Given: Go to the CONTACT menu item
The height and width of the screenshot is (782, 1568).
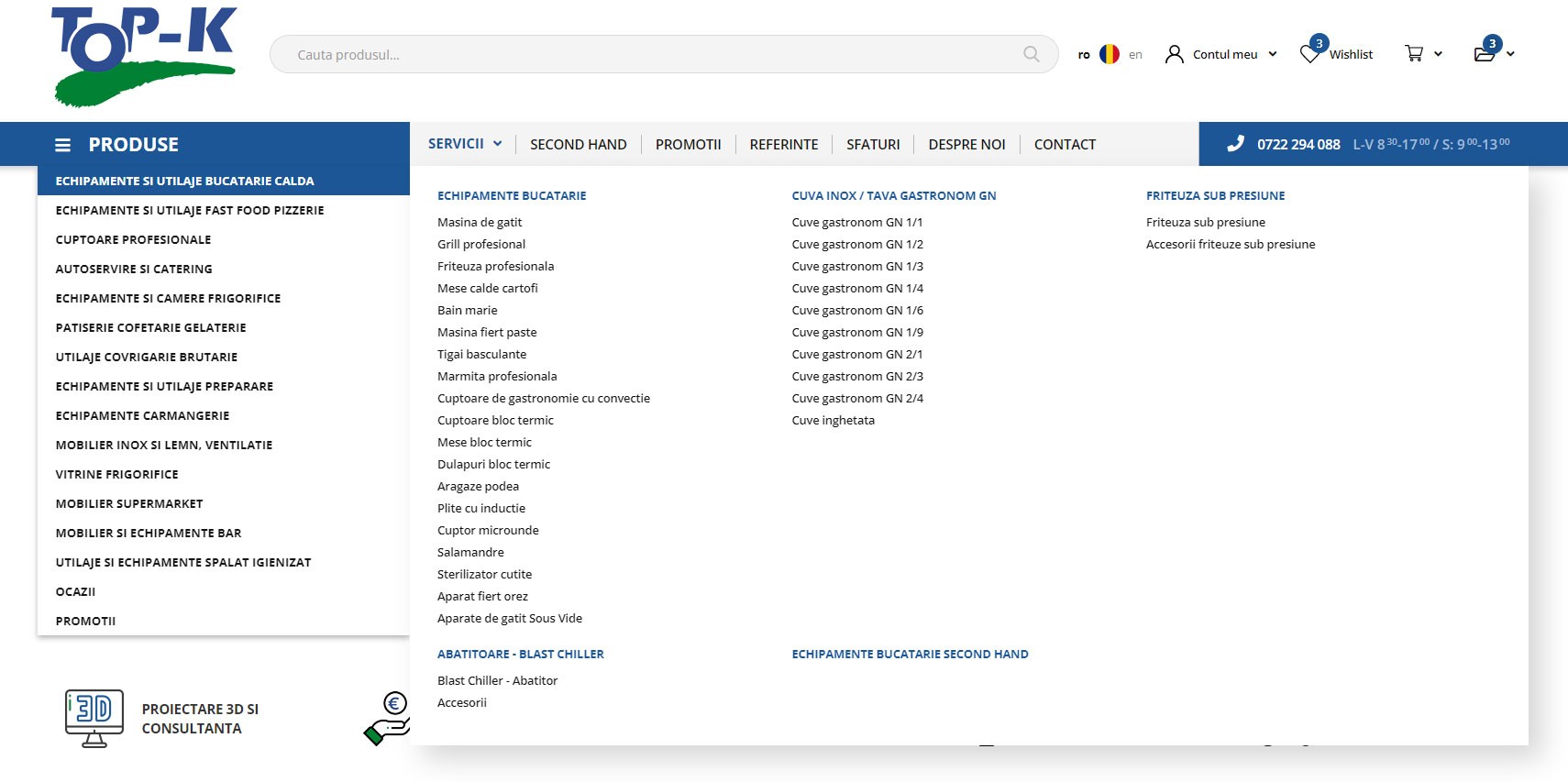Looking at the screenshot, I should pyautogui.click(x=1065, y=145).
